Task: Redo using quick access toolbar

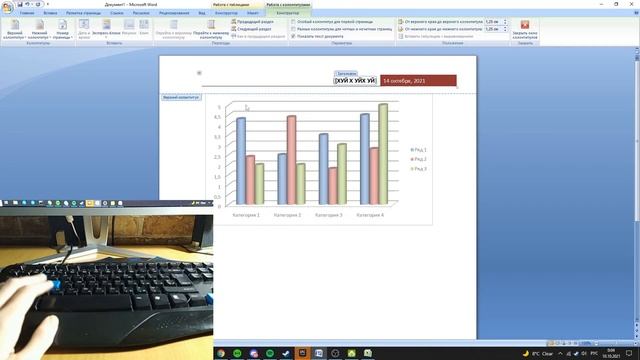Action: 38,4
